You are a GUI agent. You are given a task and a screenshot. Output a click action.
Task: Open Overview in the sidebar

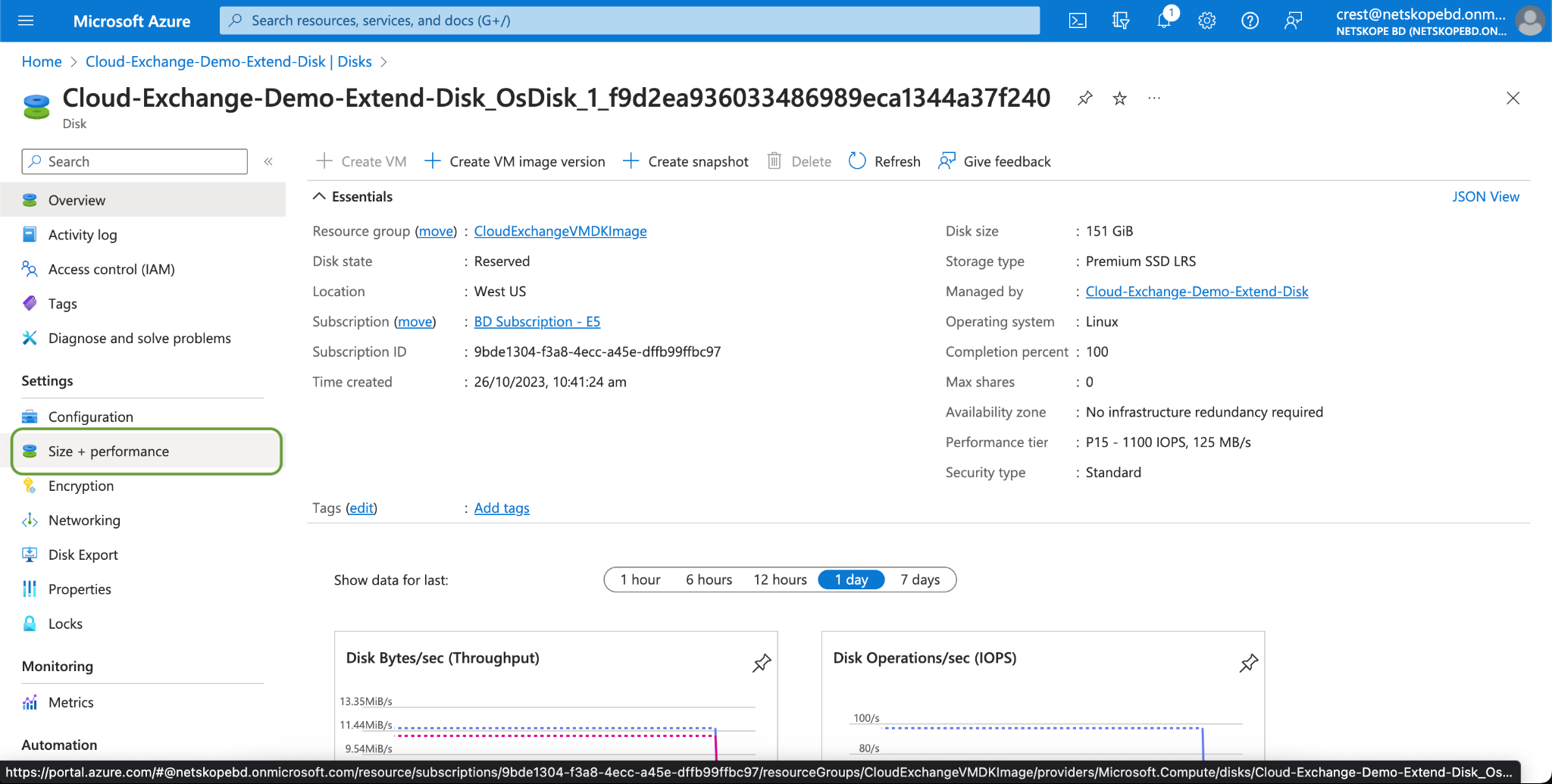click(142, 200)
